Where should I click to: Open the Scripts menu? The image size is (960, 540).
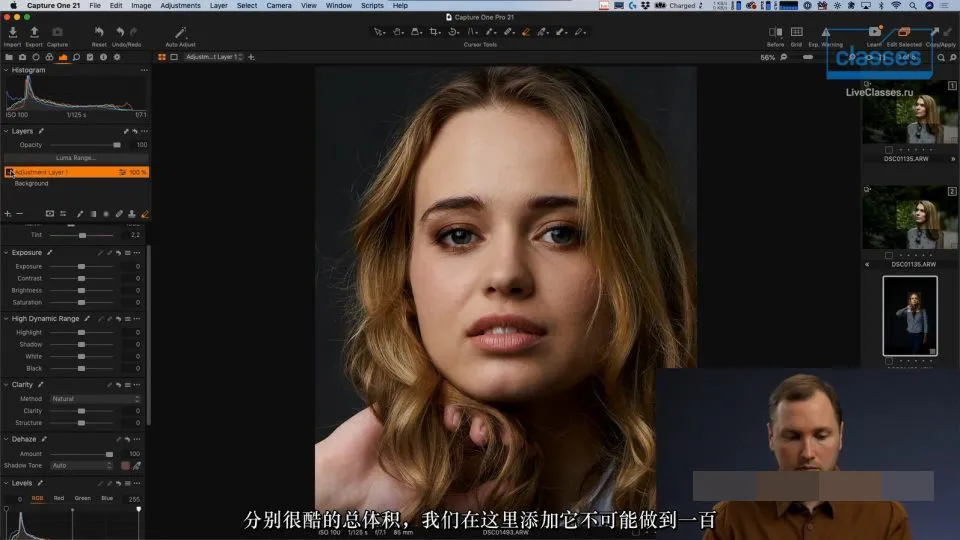click(372, 6)
